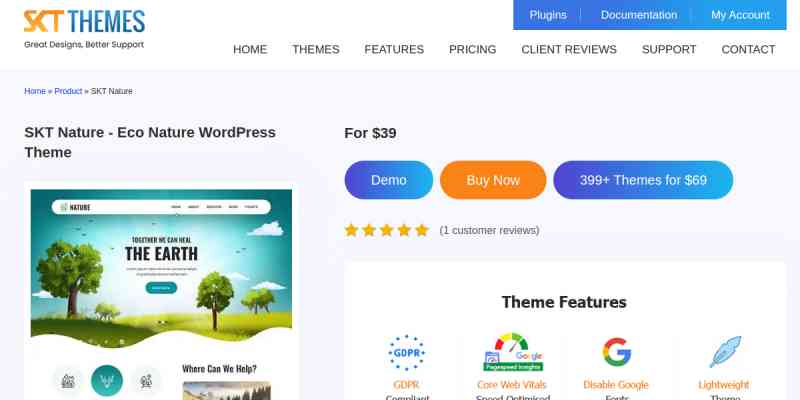Click the Google PageSpeed Core Web Vitals icon

click(x=513, y=352)
